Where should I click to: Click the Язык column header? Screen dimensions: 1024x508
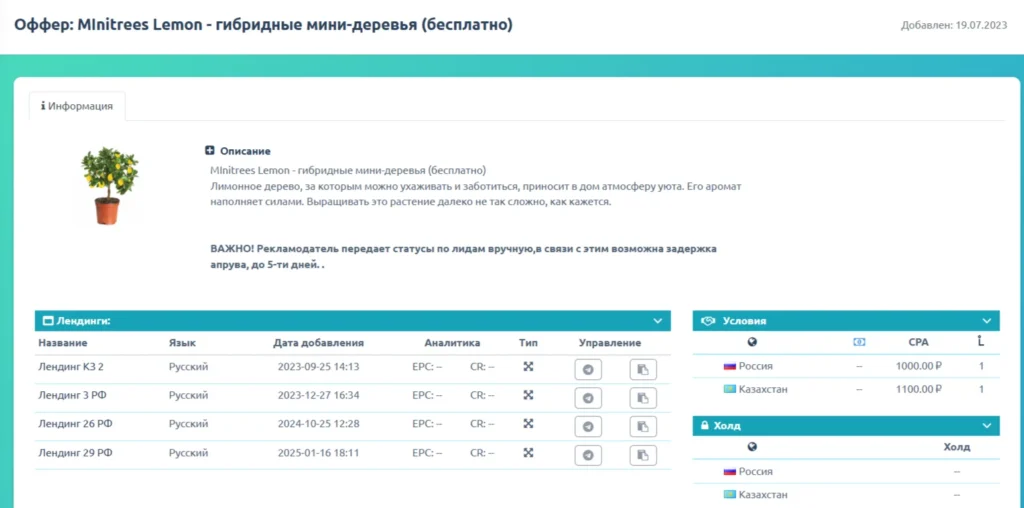(182, 343)
